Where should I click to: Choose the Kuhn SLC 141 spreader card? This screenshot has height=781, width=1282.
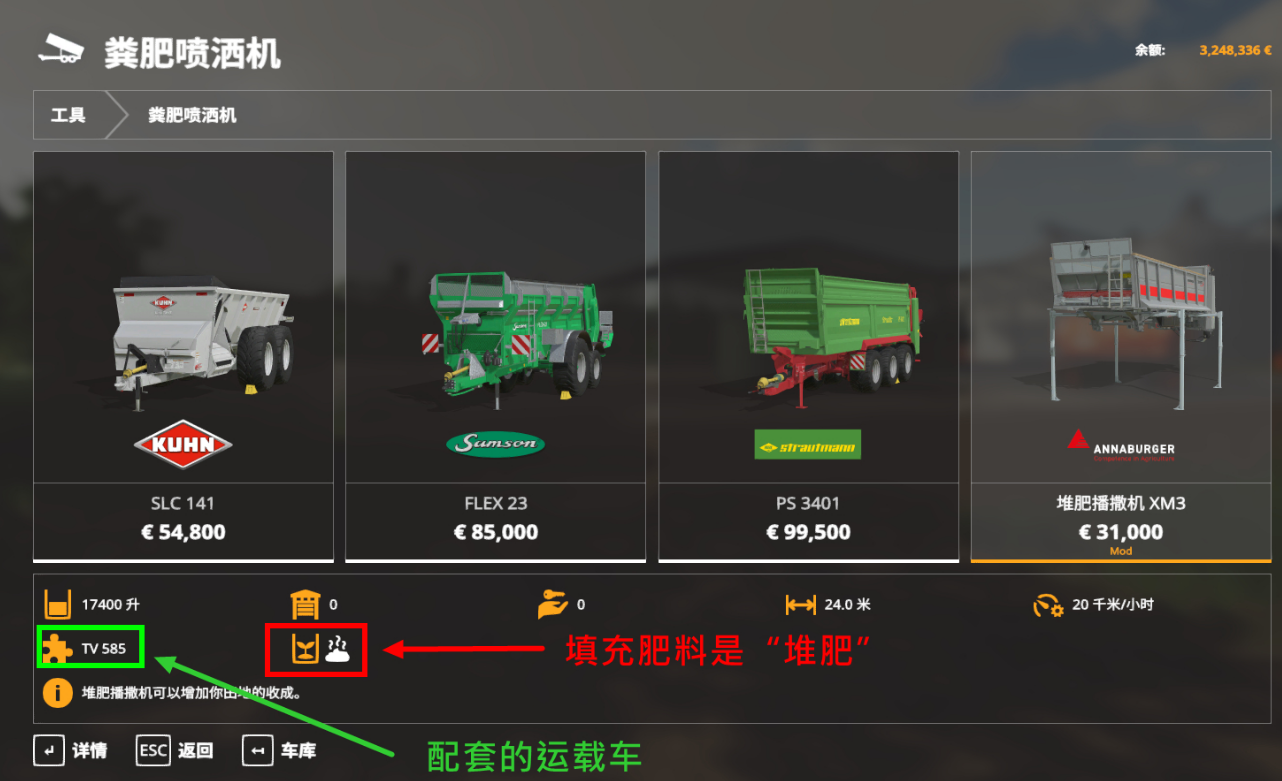click(x=183, y=357)
